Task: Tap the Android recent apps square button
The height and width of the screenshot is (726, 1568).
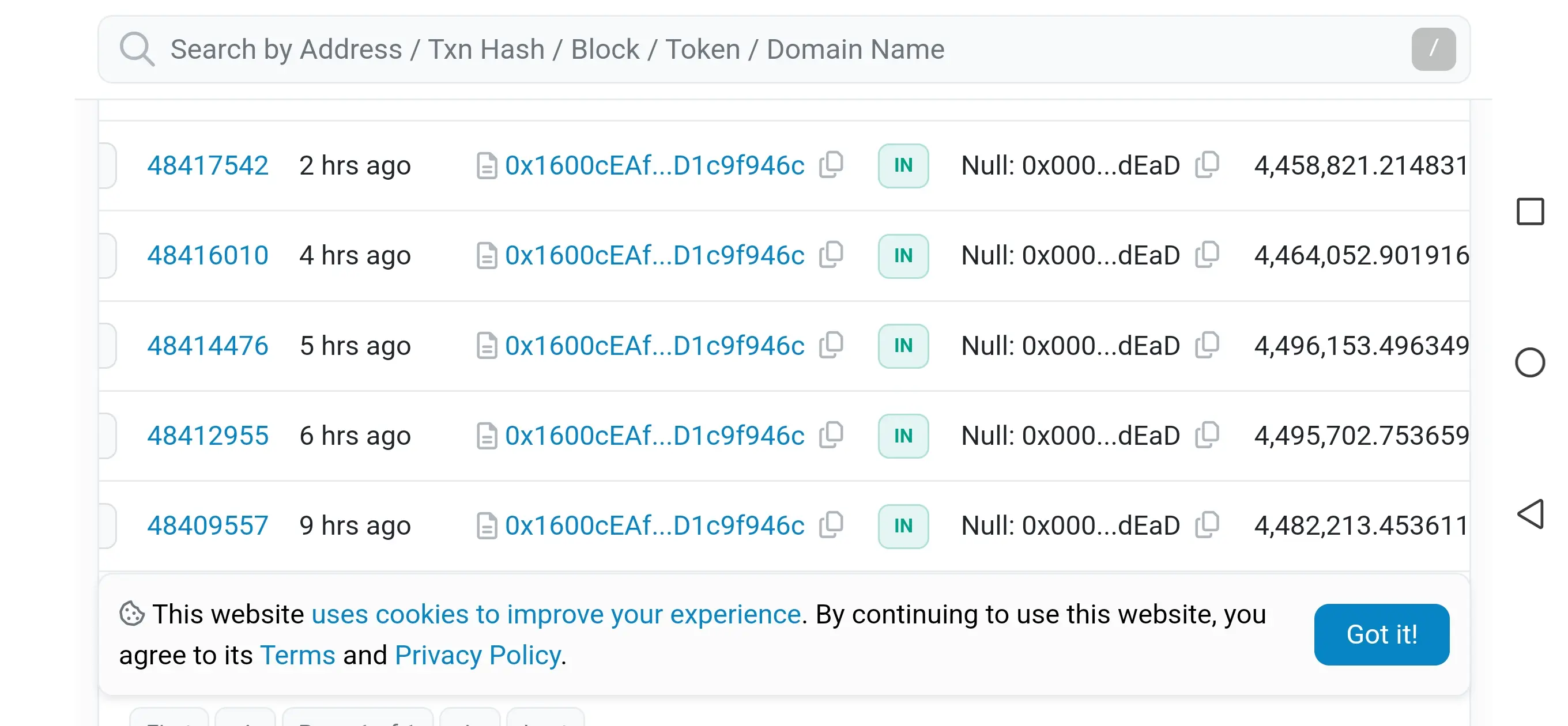Action: [1529, 212]
